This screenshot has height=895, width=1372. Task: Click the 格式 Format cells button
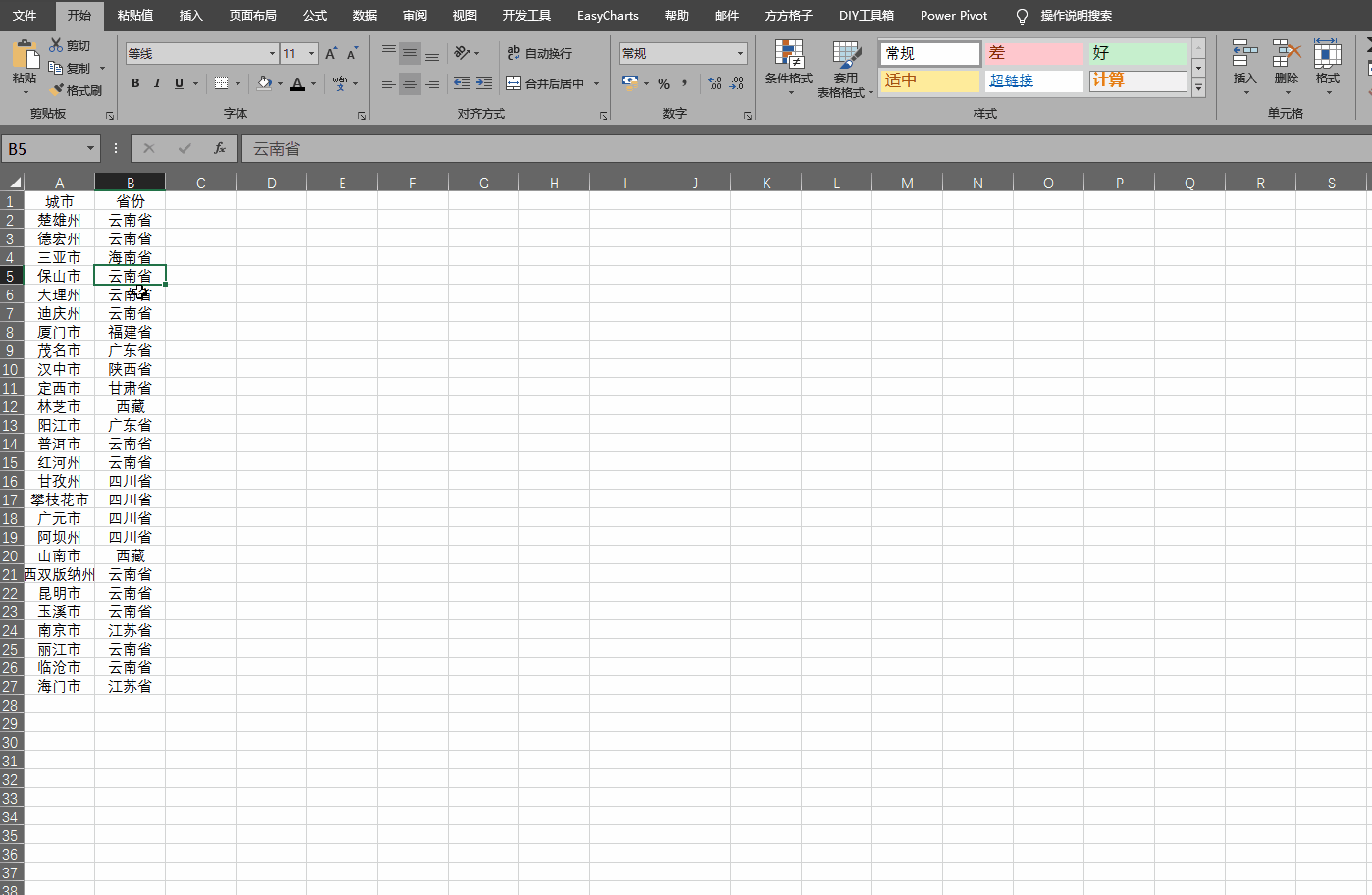pos(1328,67)
